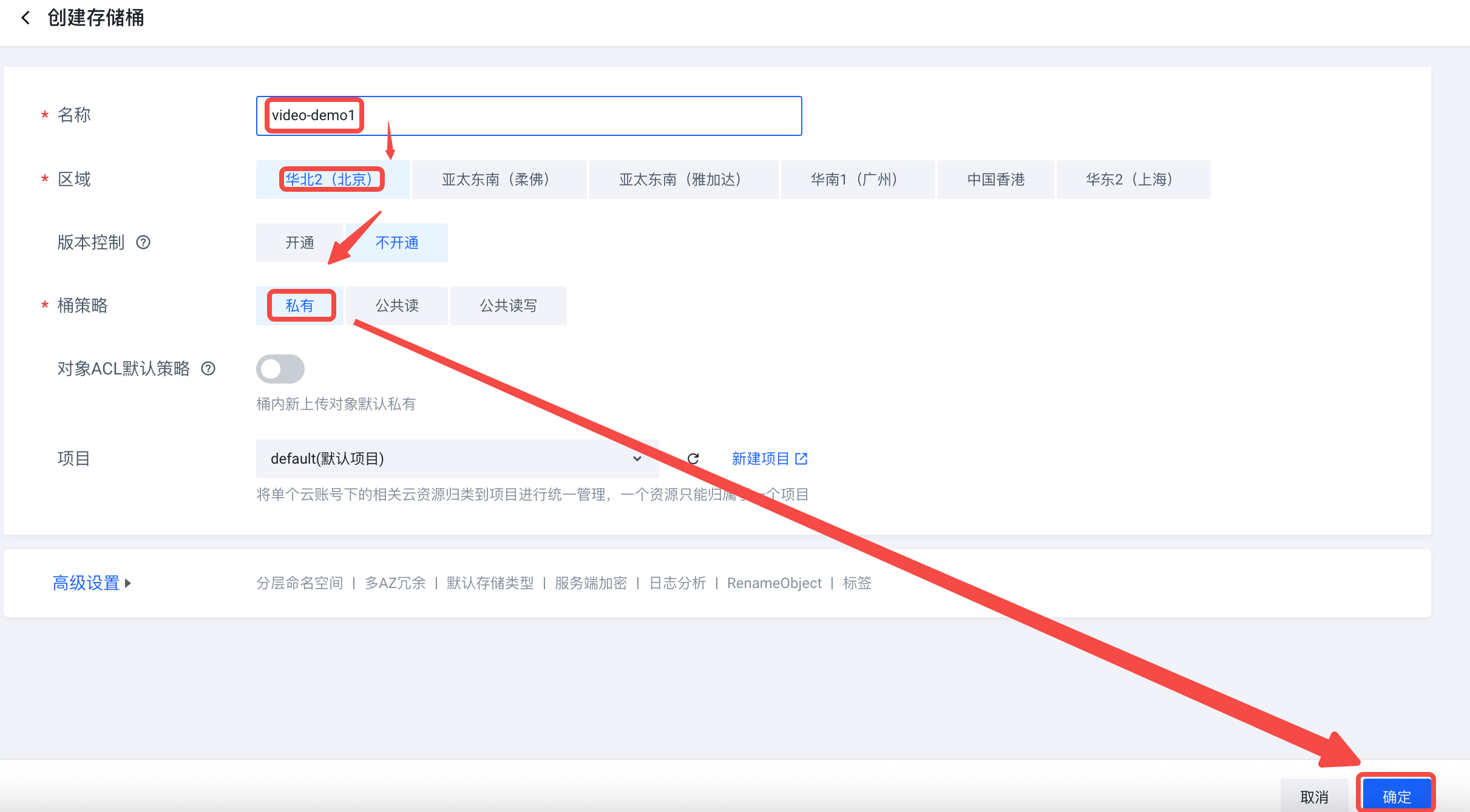This screenshot has height=812, width=1470.
Task: Open the default(默认项目) project dropdown
Action: pyautogui.click(x=457, y=459)
